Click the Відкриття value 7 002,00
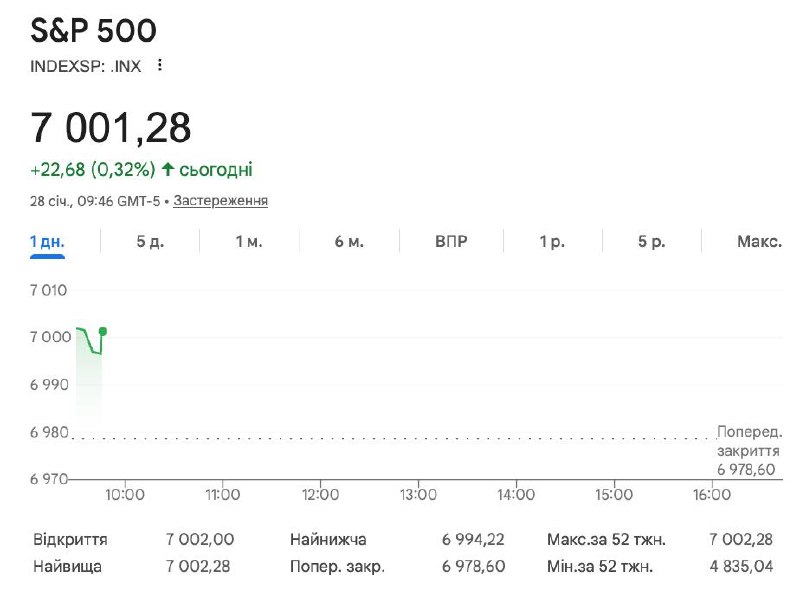 click(x=200, y=540)
